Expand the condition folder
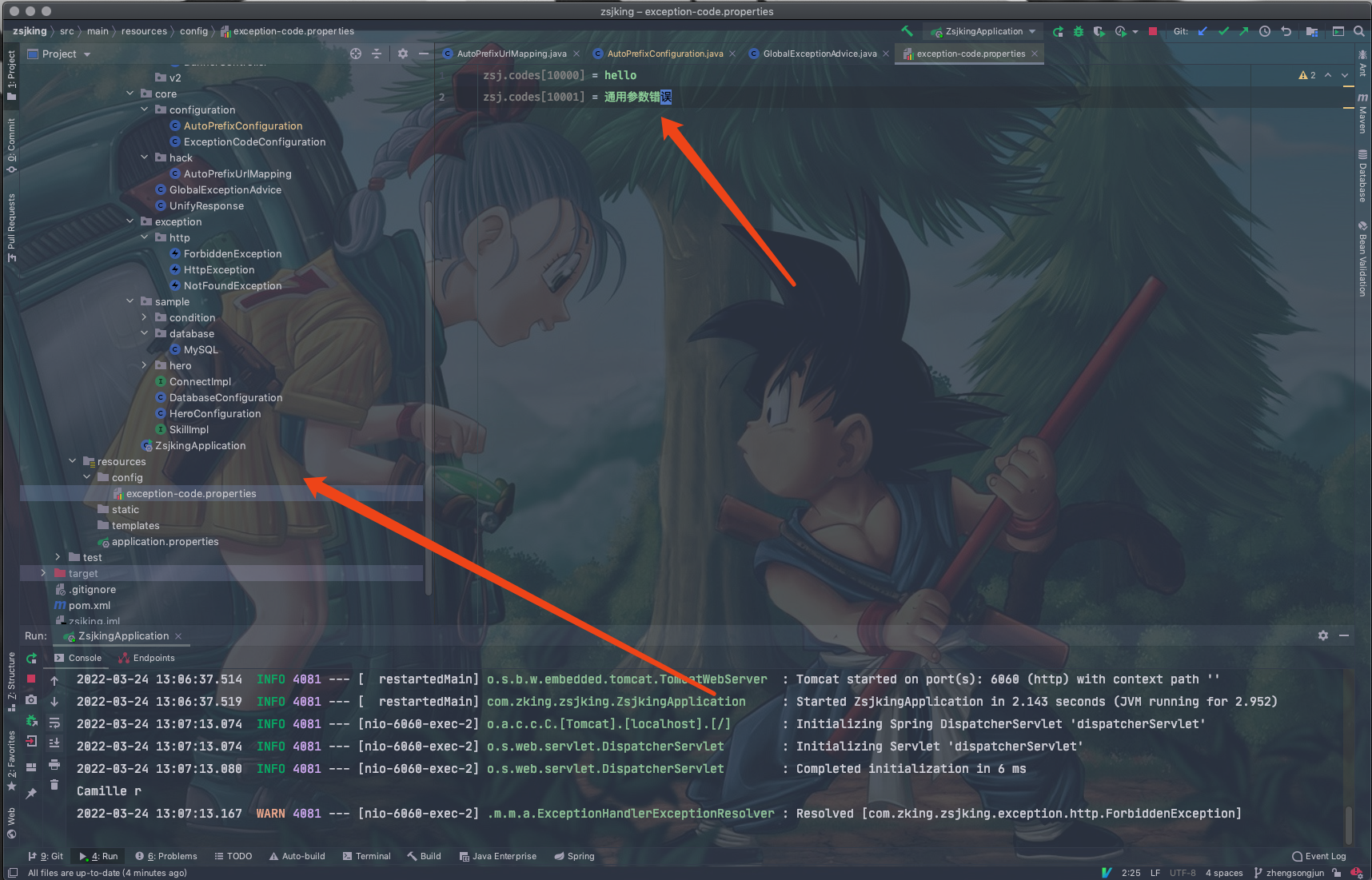The height and width of the screenshot is (880, 1372). tap(145, 317)
